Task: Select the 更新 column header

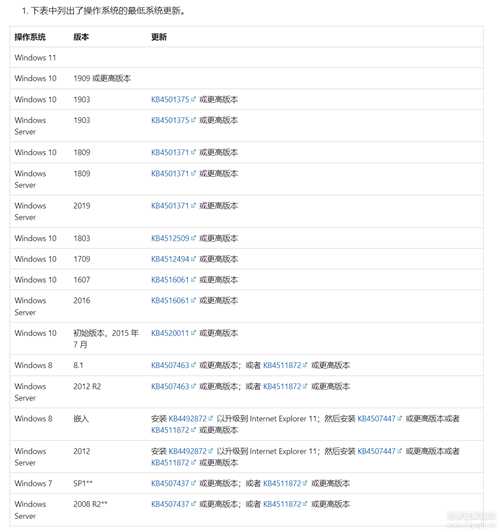Action: [159, 37]
